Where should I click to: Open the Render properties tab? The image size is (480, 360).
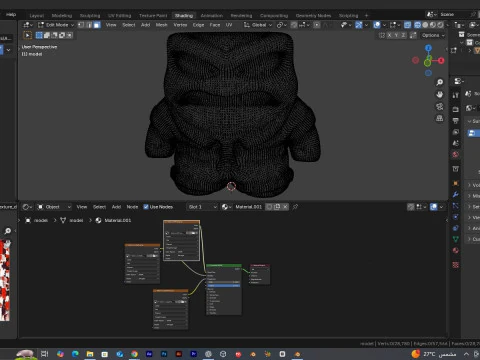[x=456, y=109]
